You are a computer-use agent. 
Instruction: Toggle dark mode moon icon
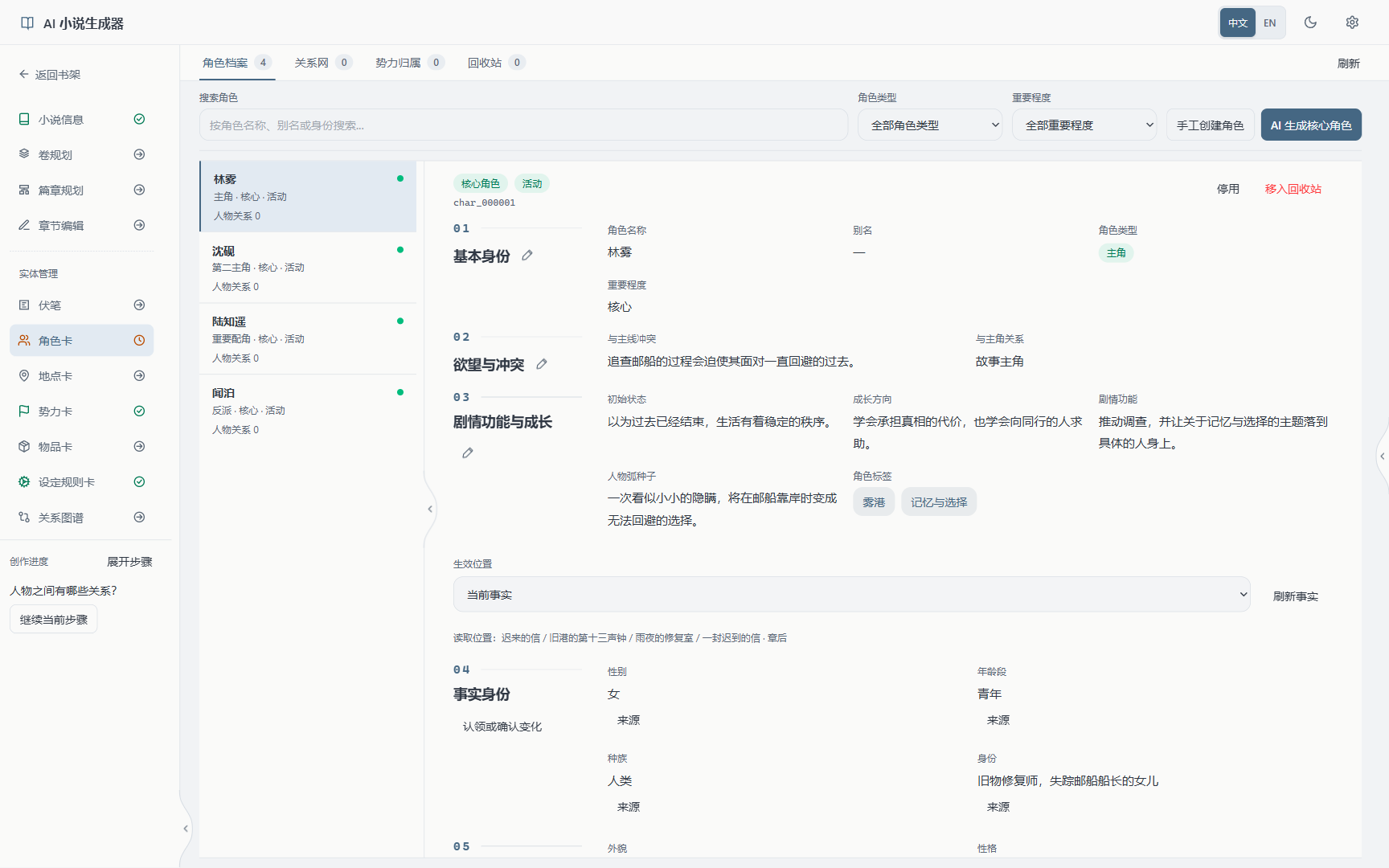click(1310, 23)
